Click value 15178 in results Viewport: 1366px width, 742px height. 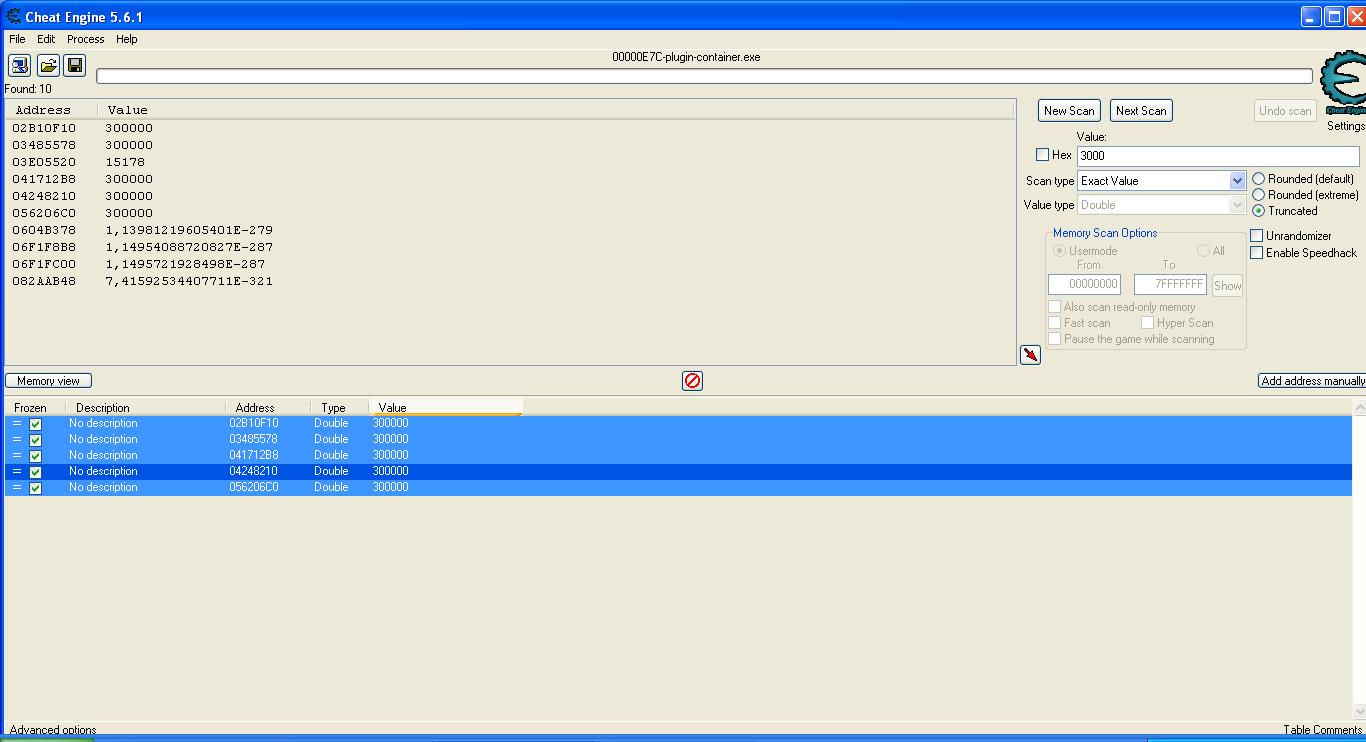click(x=125, y=162)
